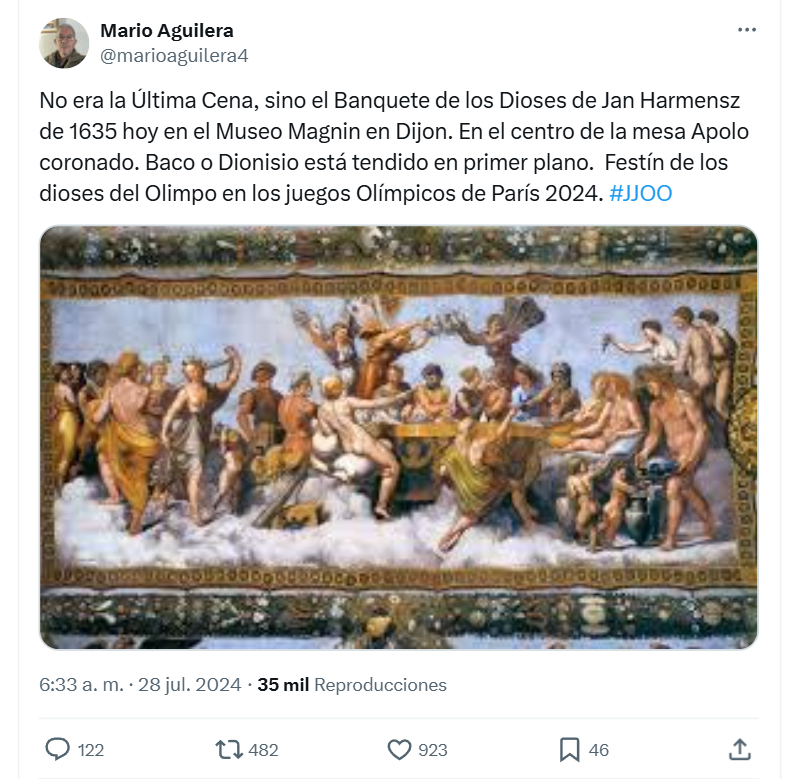Open the share upload arrow icon
The image size is (799, 779).
pyautogui.click(x=740, y=750)
